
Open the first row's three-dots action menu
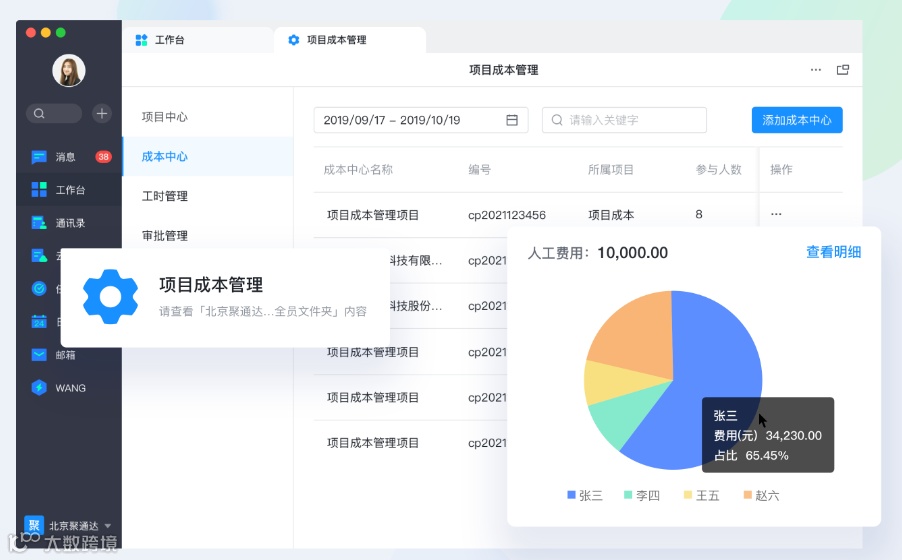(x=776, y=214)
